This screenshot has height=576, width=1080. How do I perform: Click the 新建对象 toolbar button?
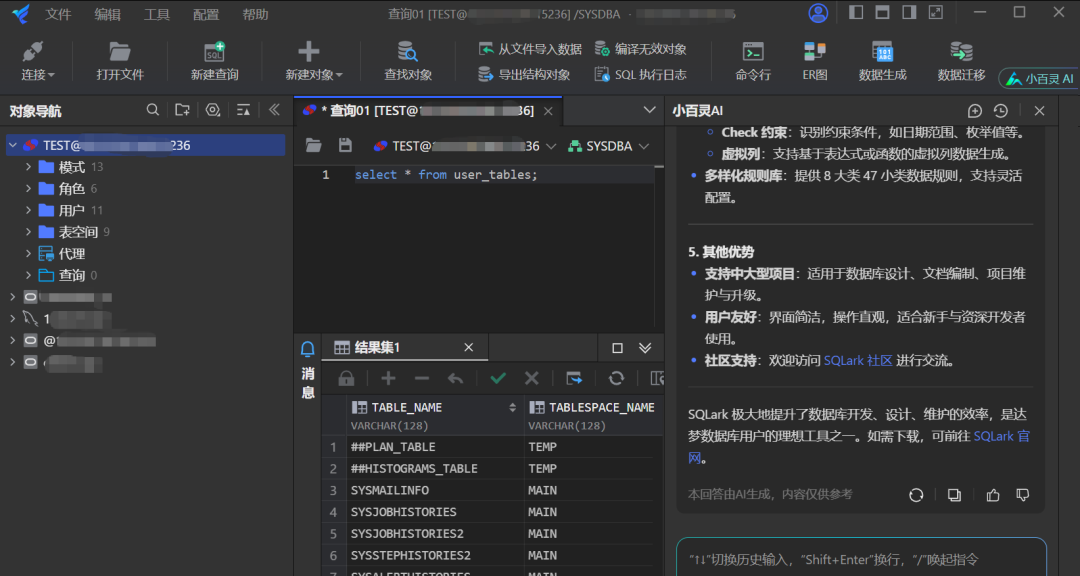(x=313, y=62)
